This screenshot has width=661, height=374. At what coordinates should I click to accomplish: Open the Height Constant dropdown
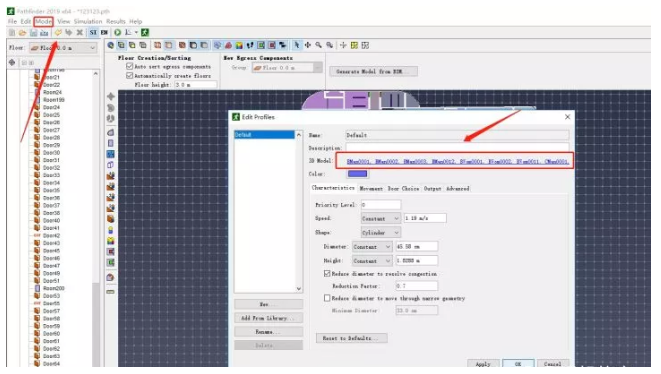[372, 261]
